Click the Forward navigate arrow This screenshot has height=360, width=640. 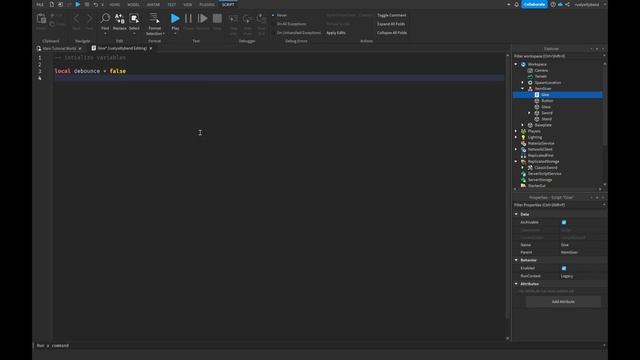89,18
